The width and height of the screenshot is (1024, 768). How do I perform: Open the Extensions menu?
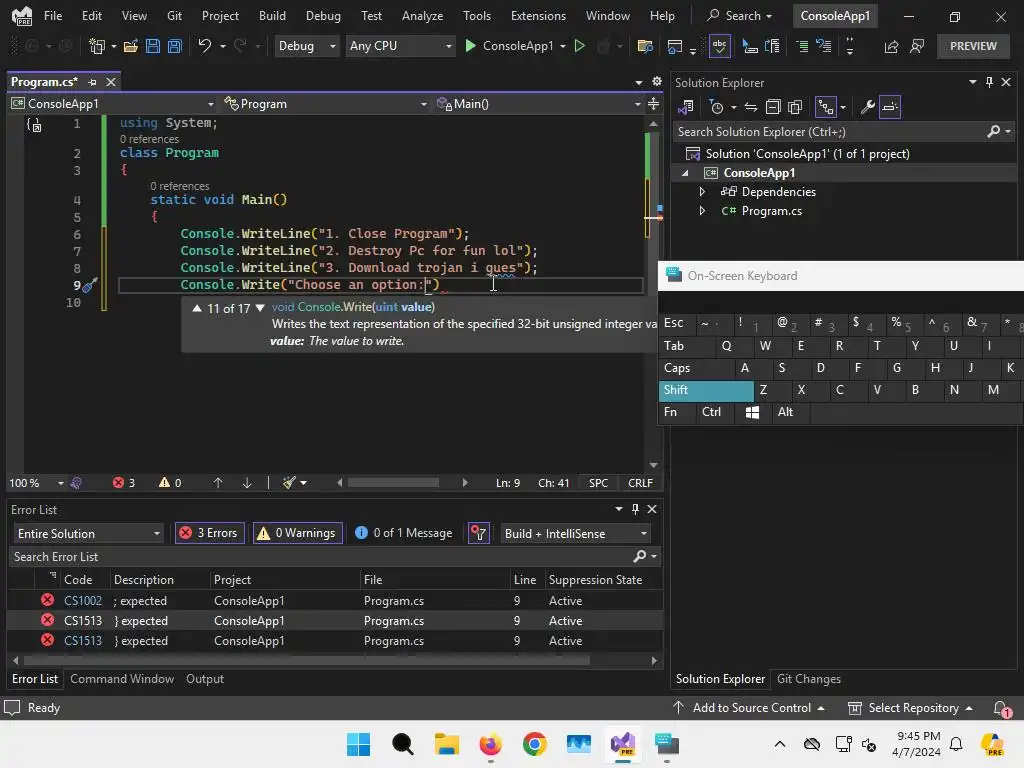(x=538, y=16)
